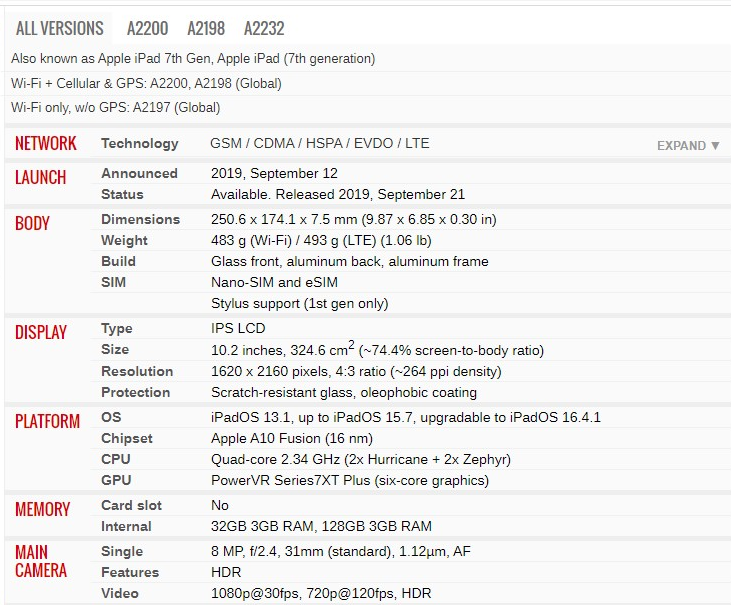
Task: Click the Available. Released 2019, September 21 text
Action: coord(338,194)
